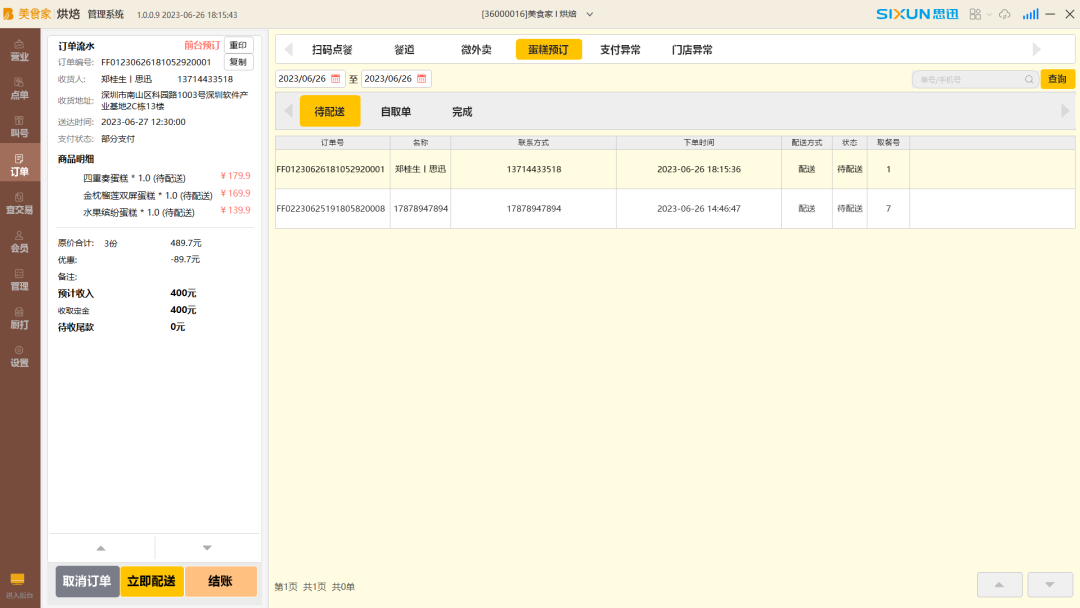Viewport: 1080px width, 608px height.
Task: Select the 叫号 sidebar icon
Action: [x=19, y=126]
